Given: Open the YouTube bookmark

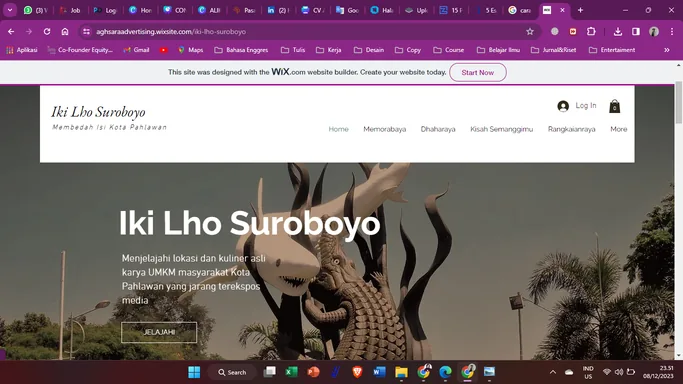Looking at the screenshot, I should (164, 50).
